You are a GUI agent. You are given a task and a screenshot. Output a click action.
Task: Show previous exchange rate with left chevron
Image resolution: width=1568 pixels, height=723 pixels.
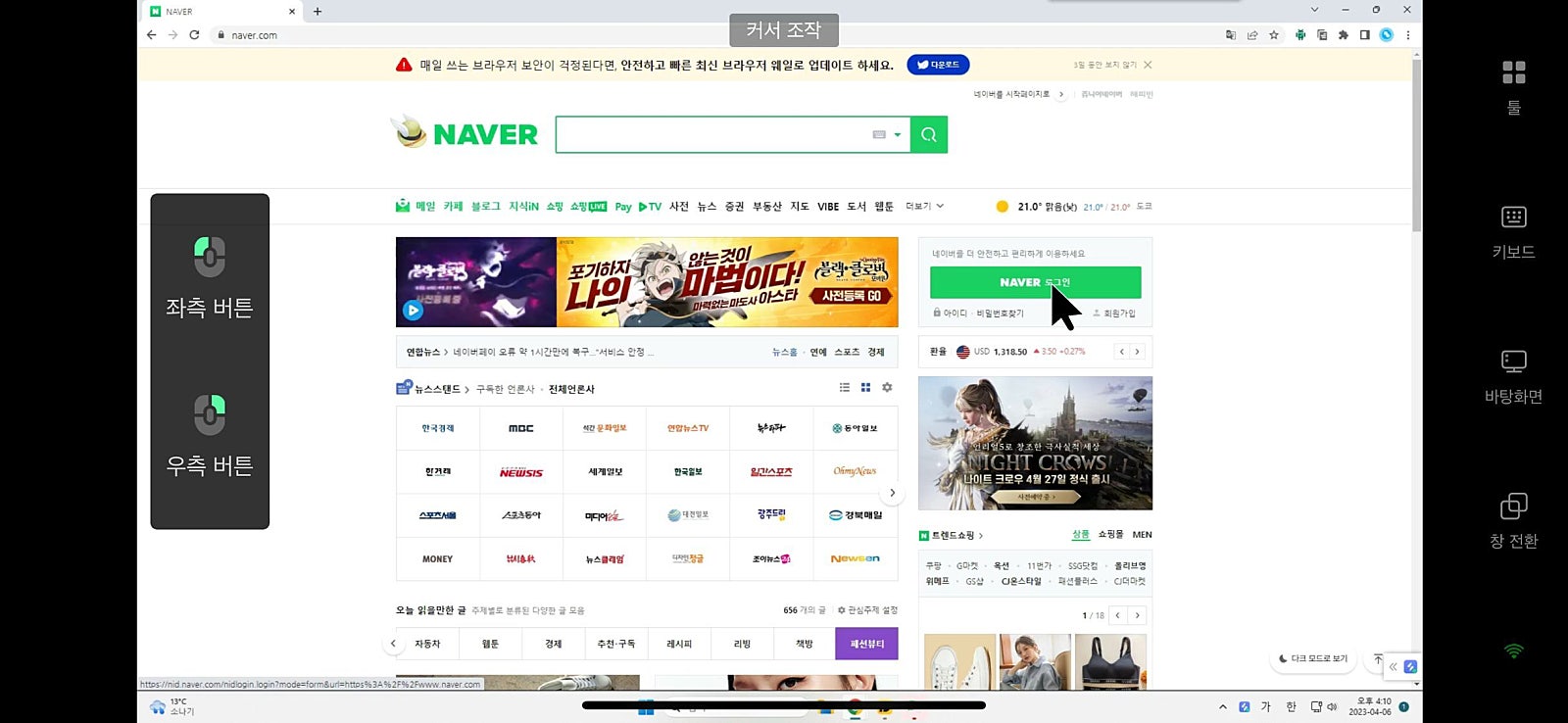pyautogui.click(x=1122, y=352)
